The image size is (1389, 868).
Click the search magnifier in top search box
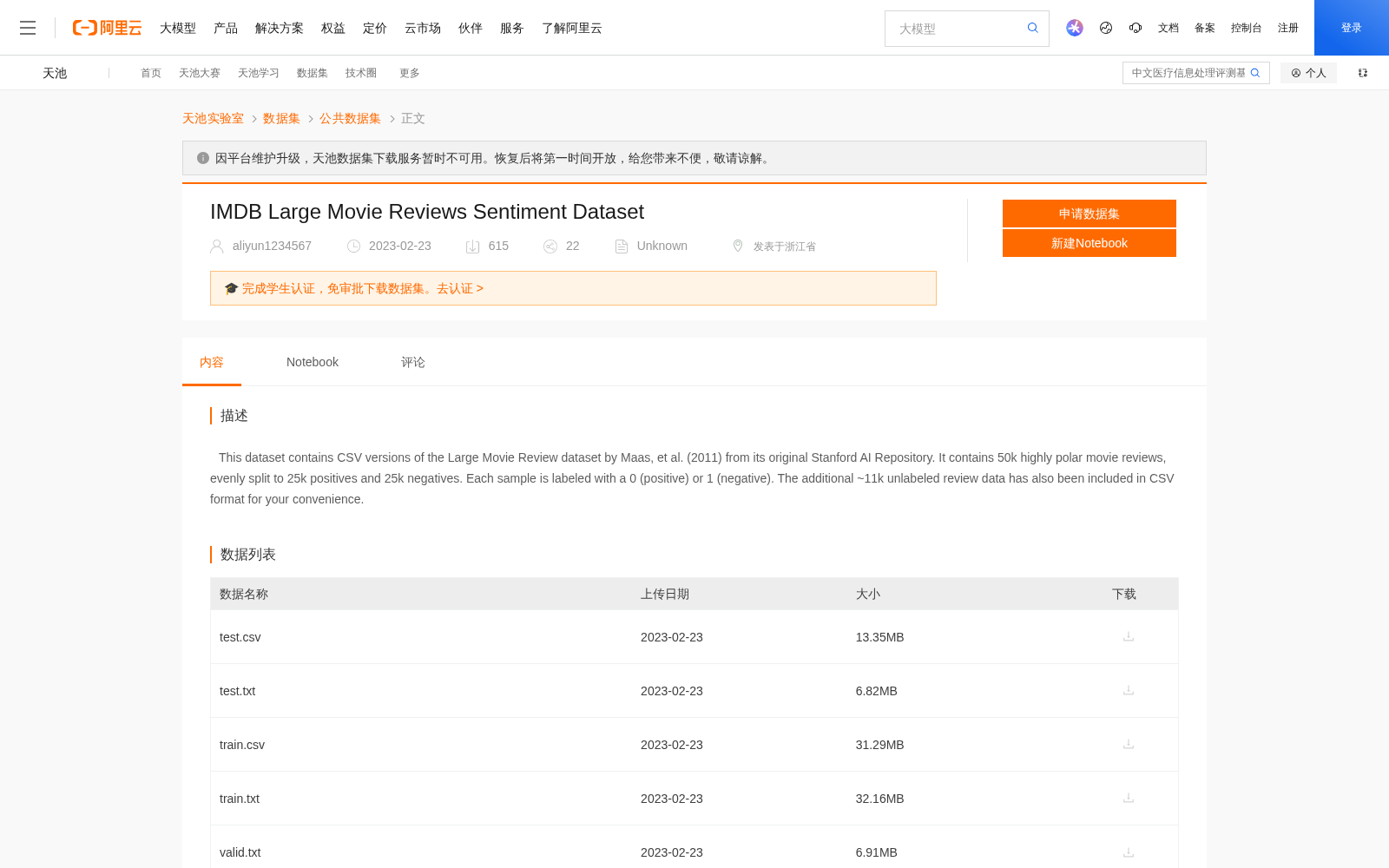pyautogui.click(x=1033, y=28)
